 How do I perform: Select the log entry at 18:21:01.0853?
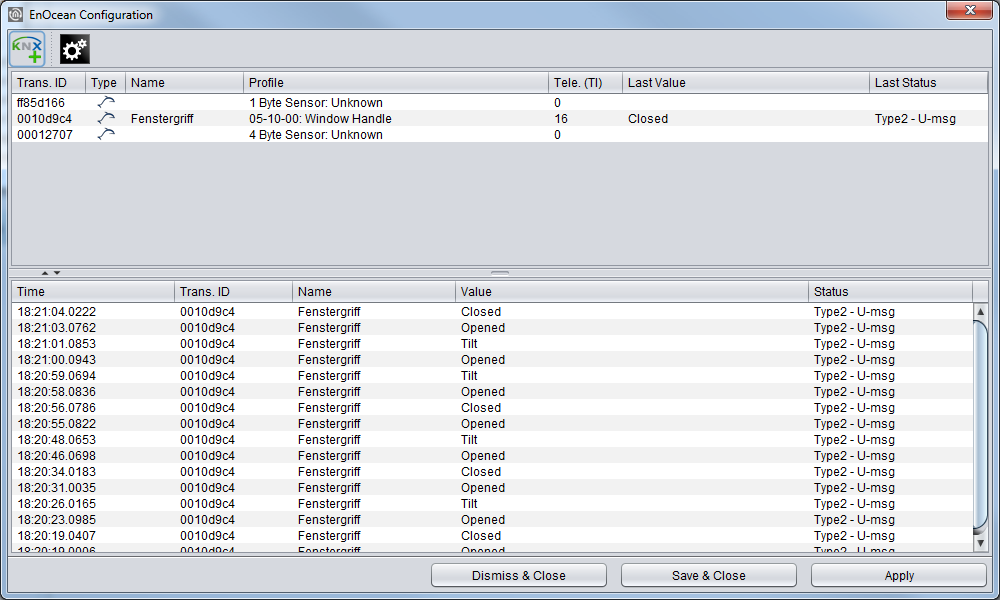point(492,344)
